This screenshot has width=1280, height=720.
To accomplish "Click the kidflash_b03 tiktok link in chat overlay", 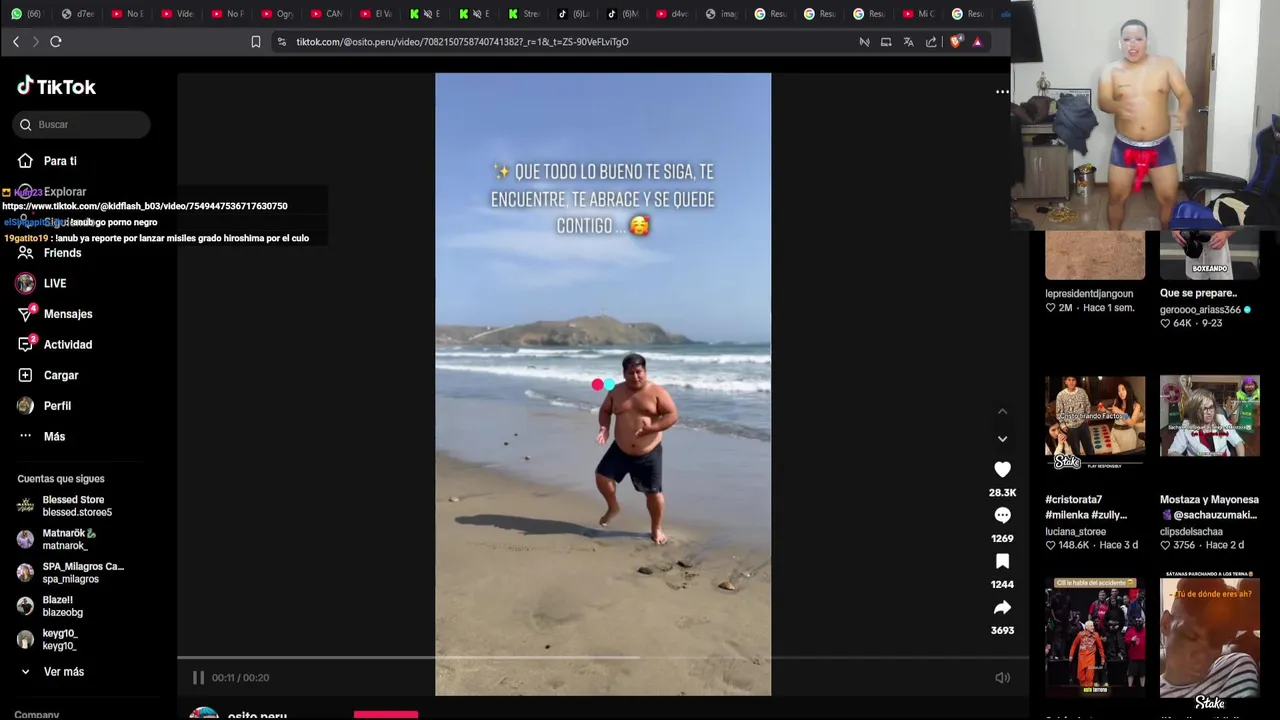I will 145,206.
